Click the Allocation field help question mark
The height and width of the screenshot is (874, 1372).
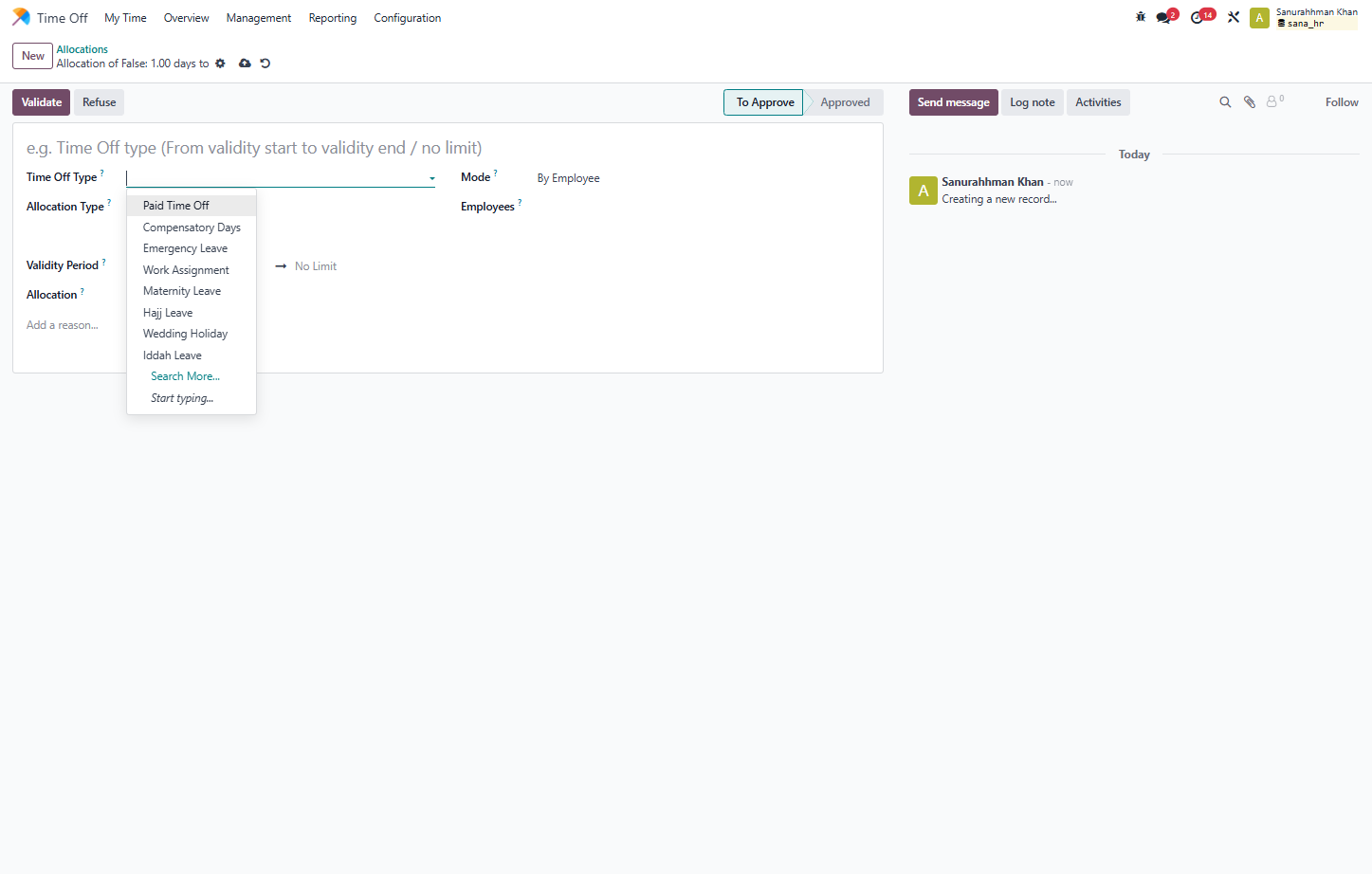tap(82, 290)
